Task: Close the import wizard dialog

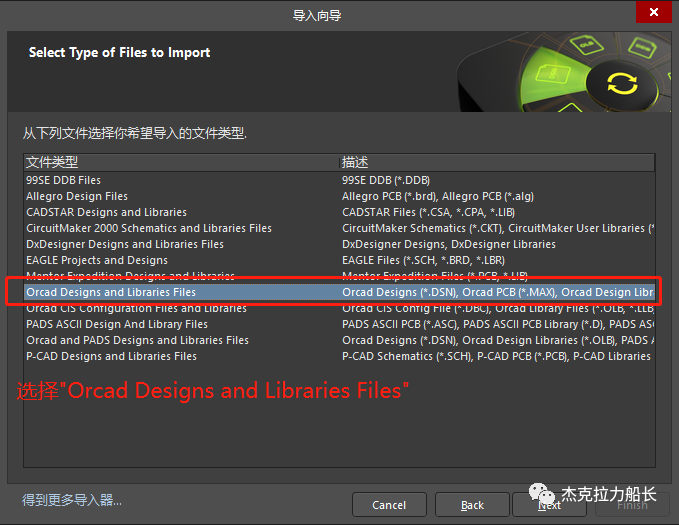Action: point(653,12)
